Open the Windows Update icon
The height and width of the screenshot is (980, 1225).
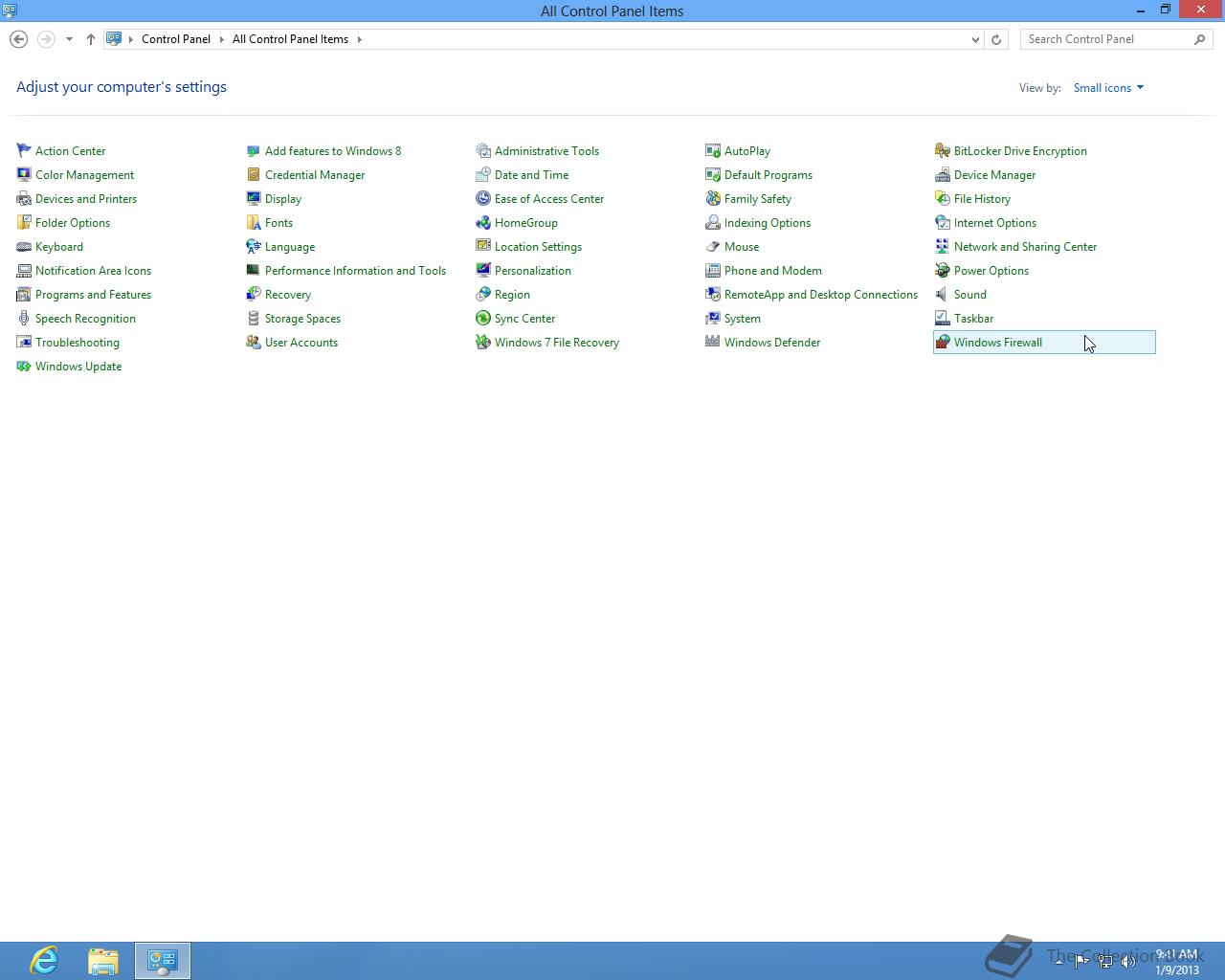point(24,366)
